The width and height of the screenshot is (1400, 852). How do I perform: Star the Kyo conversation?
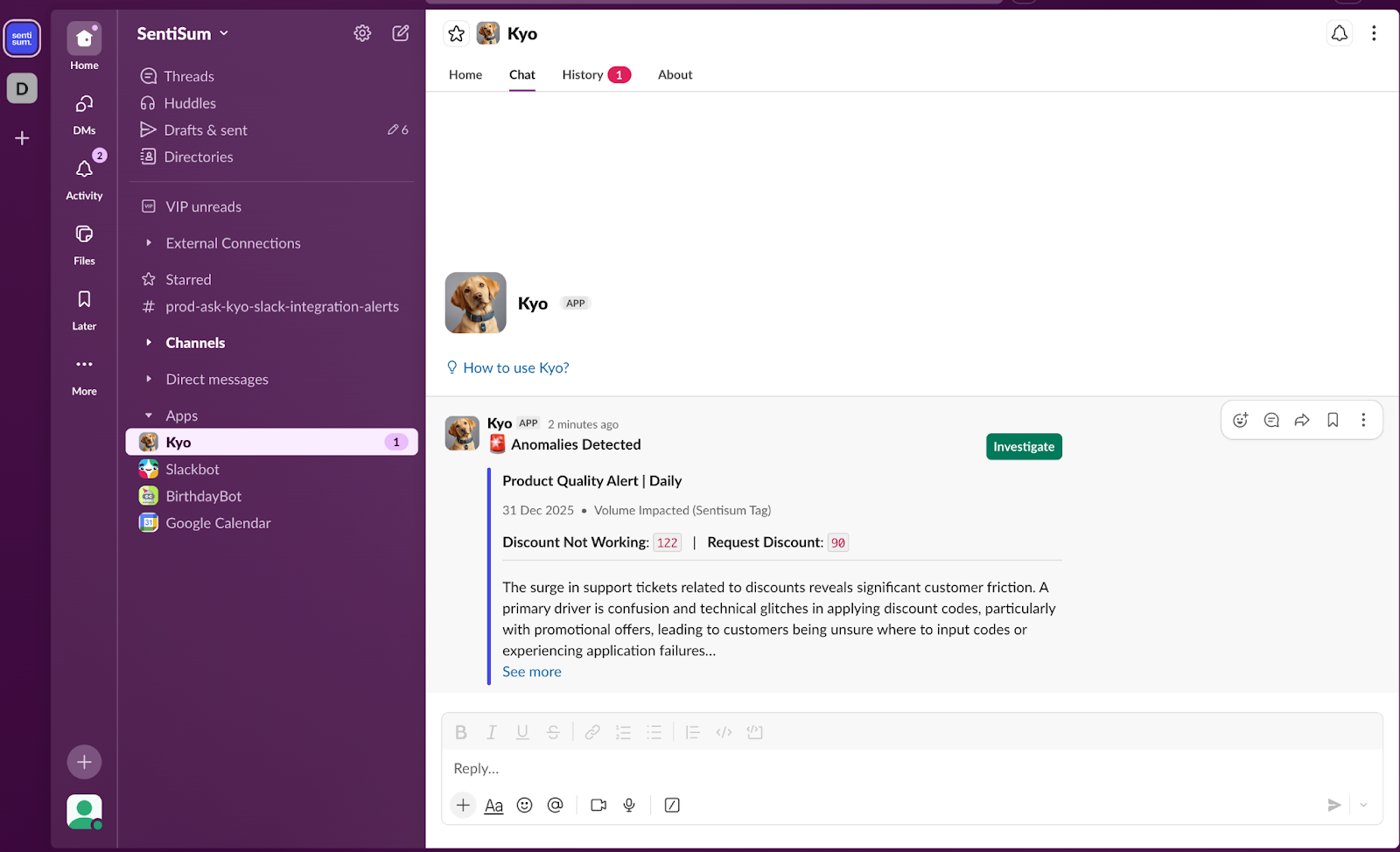coord(456,33)
